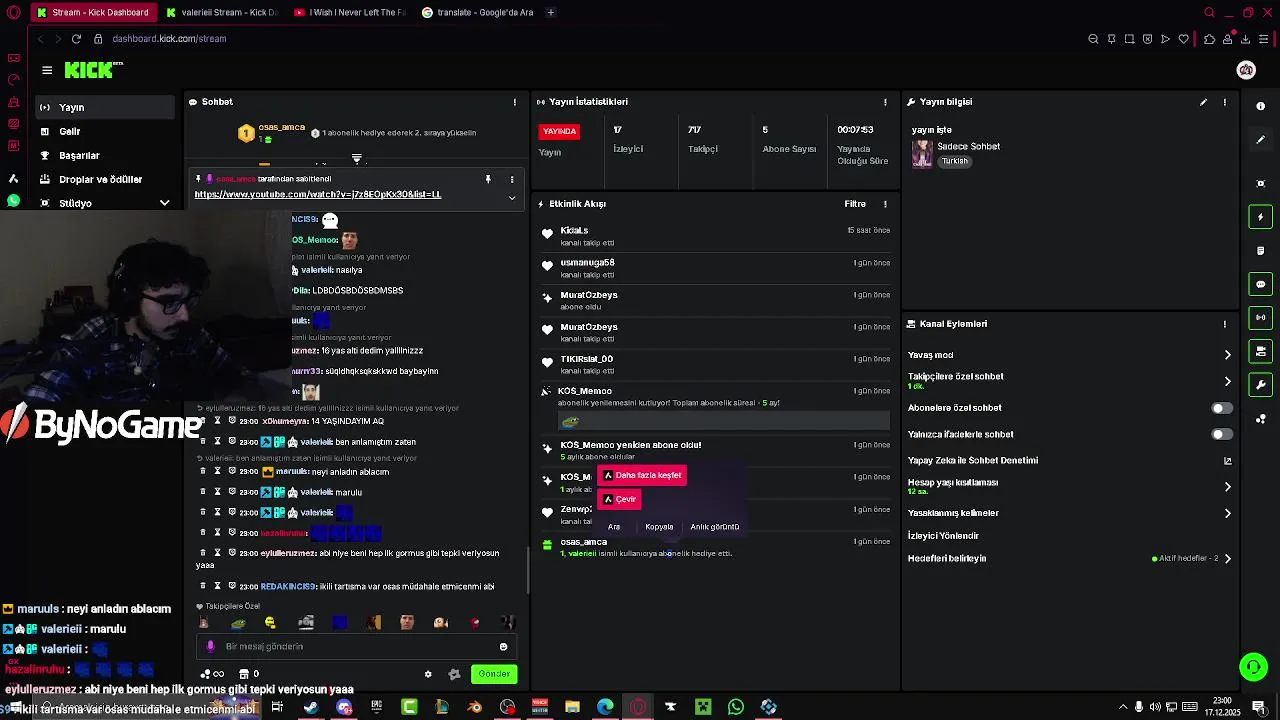Image resolution: width=1280 pixels, height=720 pixels.
Task: Open the Yayın İstatistikleri panel options menu
Action: click(x=885, y=102)
